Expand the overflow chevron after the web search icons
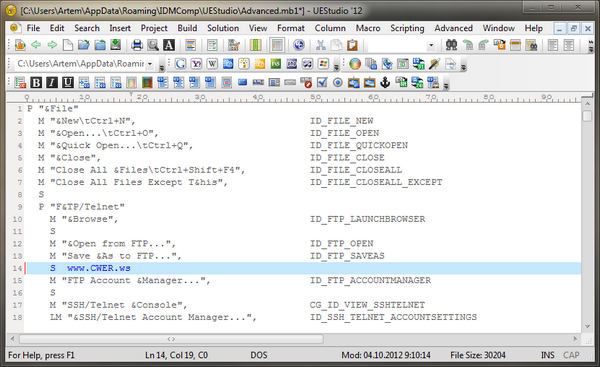The image size is (600, 367). pos(336,67)
